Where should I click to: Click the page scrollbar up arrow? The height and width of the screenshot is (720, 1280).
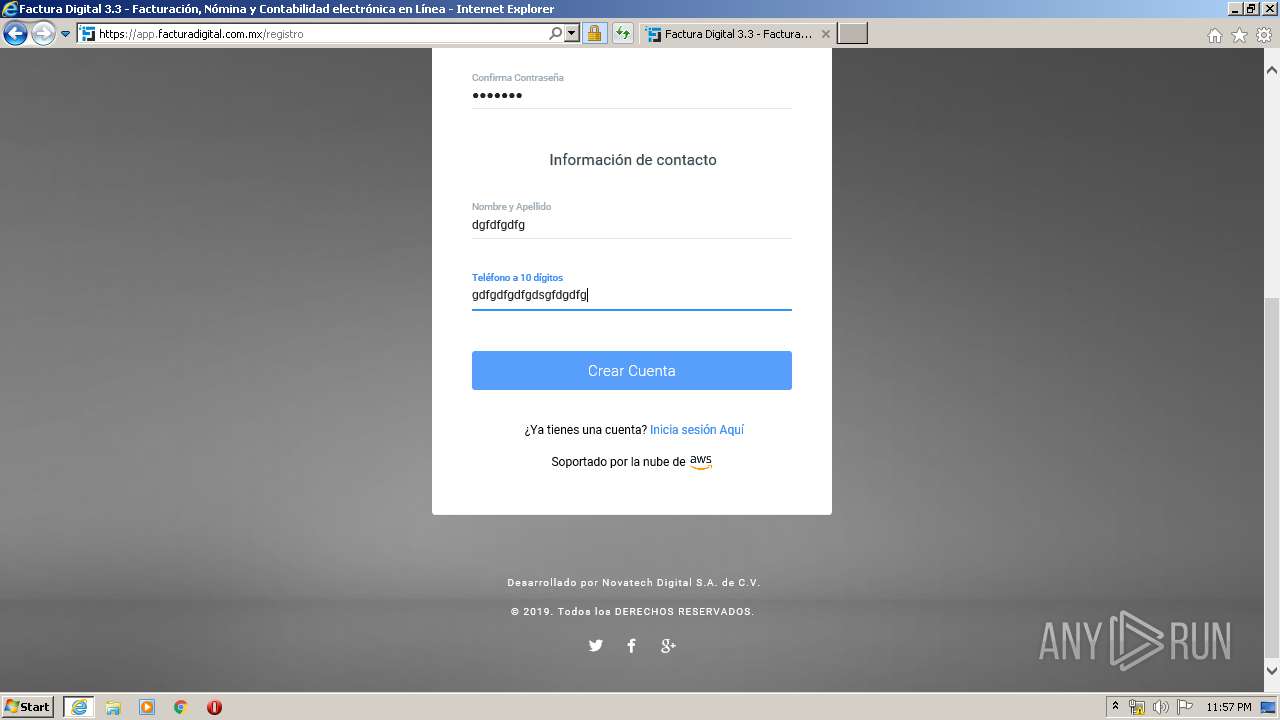coord(1272,70)
